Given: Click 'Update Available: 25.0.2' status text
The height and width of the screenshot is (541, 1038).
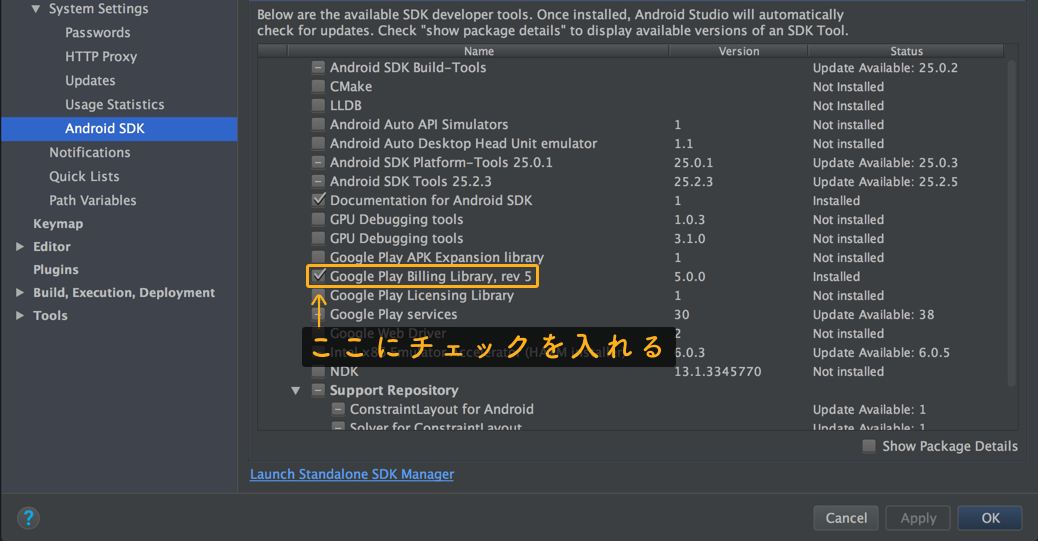Looking at the screenshot, I should (885, 68).
